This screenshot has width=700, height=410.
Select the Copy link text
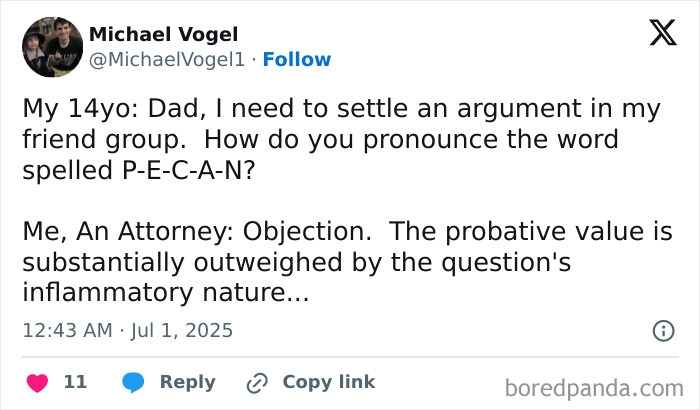tap(329, 382)
